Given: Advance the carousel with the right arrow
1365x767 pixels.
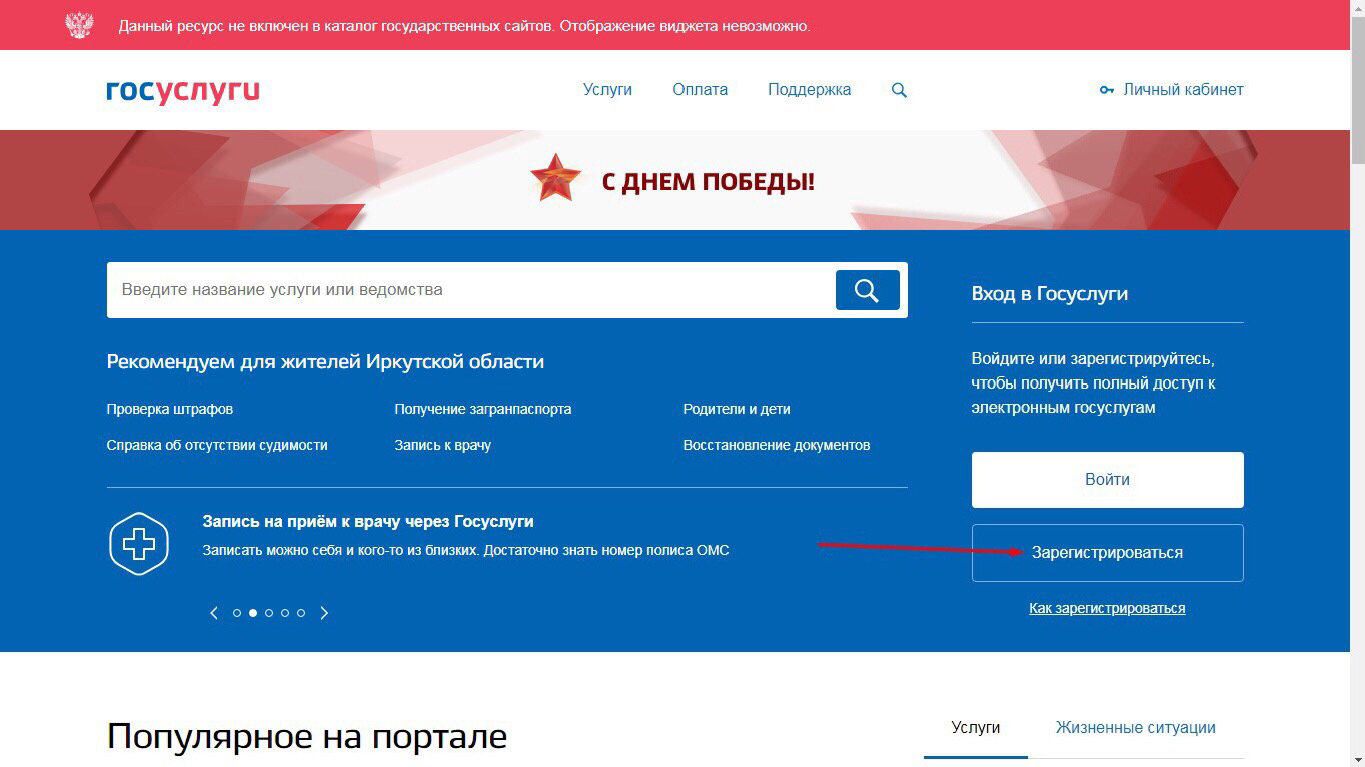Looking at the screenshot, I should 324,612.
